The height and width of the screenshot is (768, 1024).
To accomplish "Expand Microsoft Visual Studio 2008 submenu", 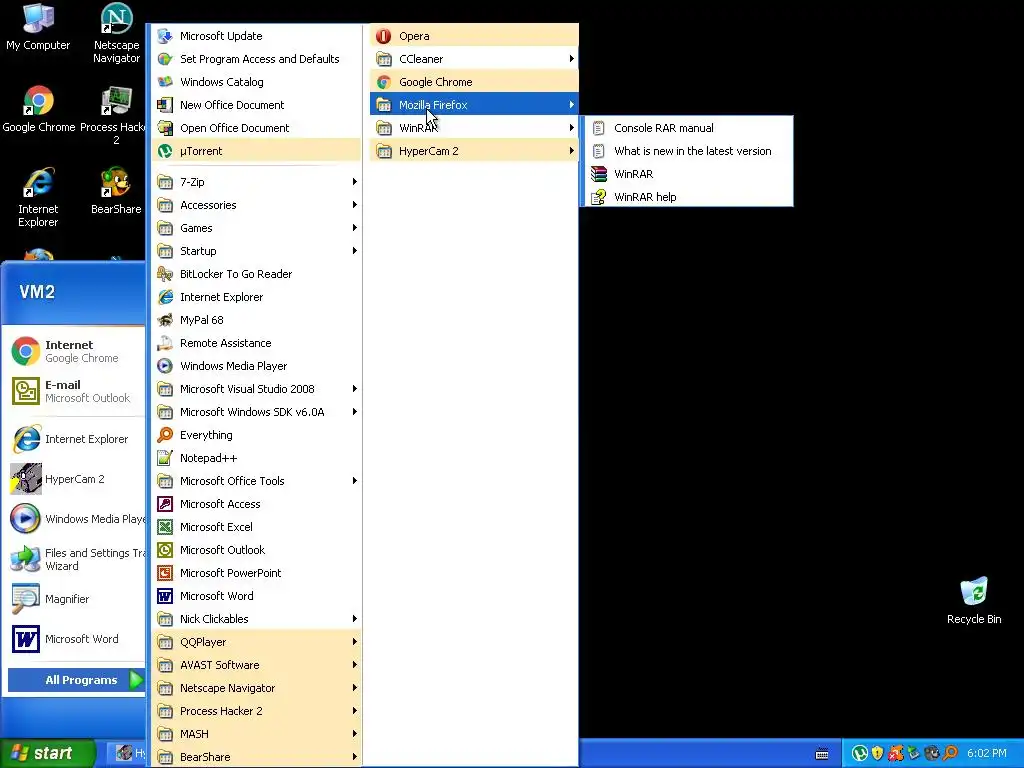I will click(x=257, y=389).
